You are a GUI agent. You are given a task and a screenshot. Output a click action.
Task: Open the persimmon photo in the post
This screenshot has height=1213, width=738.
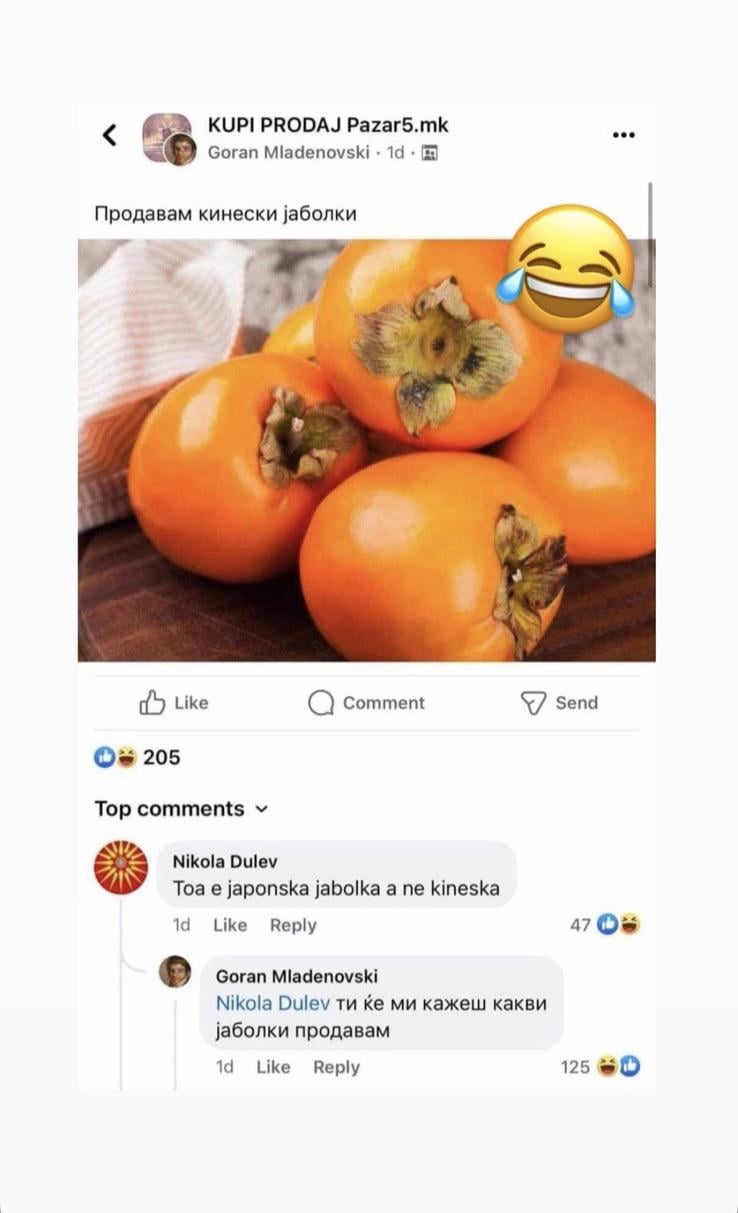(x=366, y=450)
